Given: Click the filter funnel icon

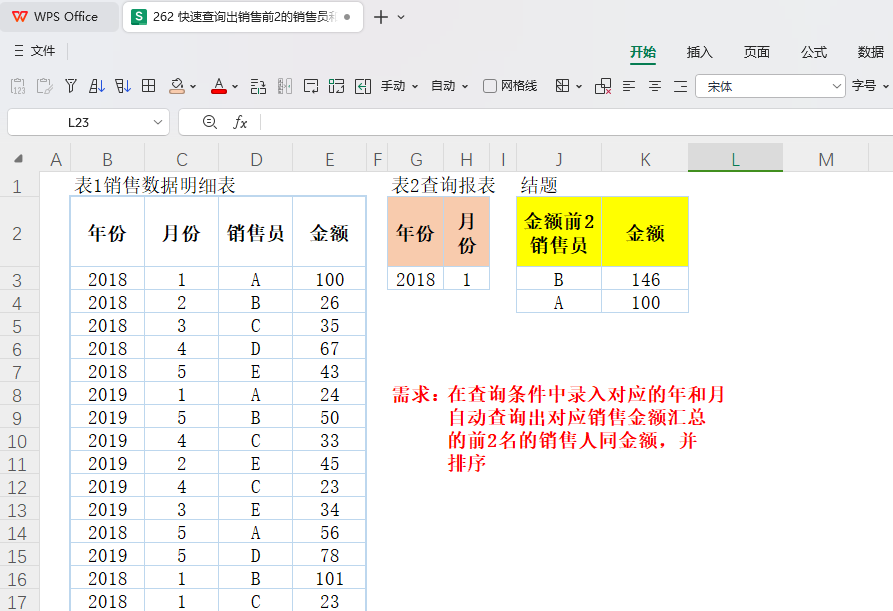Looking at the screenshot, I should [71, 86].
